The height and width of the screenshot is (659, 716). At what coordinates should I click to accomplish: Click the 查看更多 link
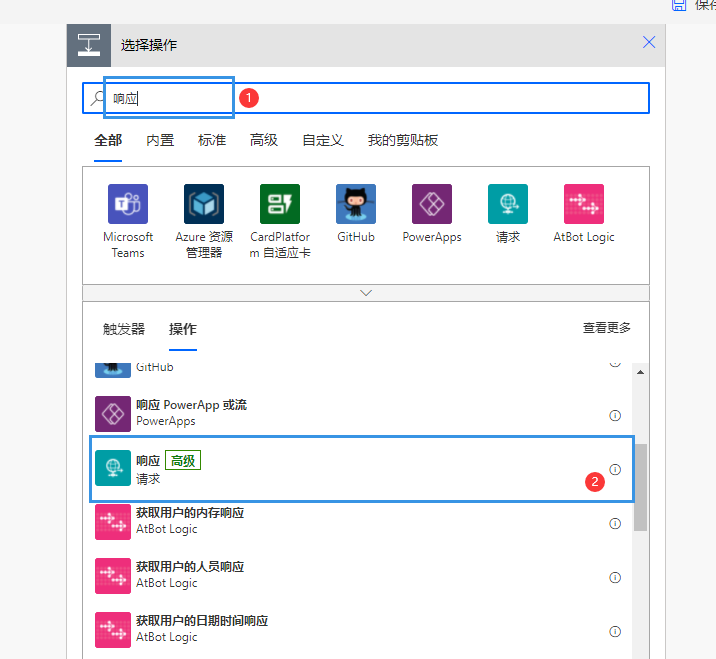click(607, 327)
